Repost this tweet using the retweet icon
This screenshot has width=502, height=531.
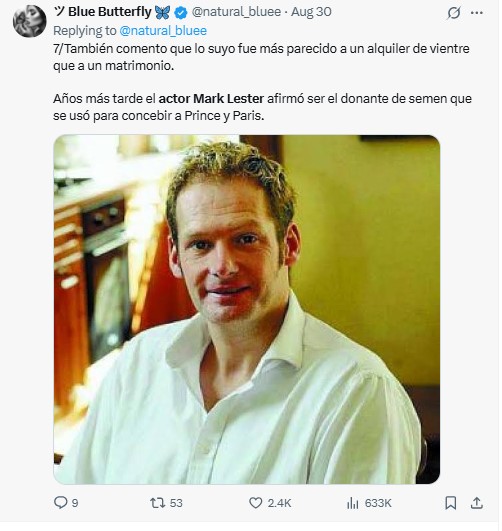click(x=158, y=505)
